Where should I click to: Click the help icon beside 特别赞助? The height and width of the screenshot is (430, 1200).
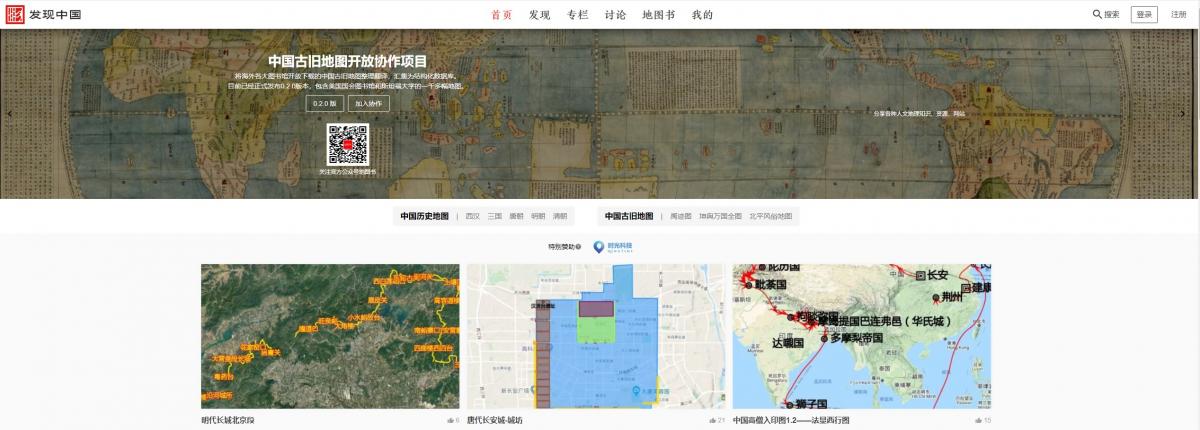pos(579,246)
